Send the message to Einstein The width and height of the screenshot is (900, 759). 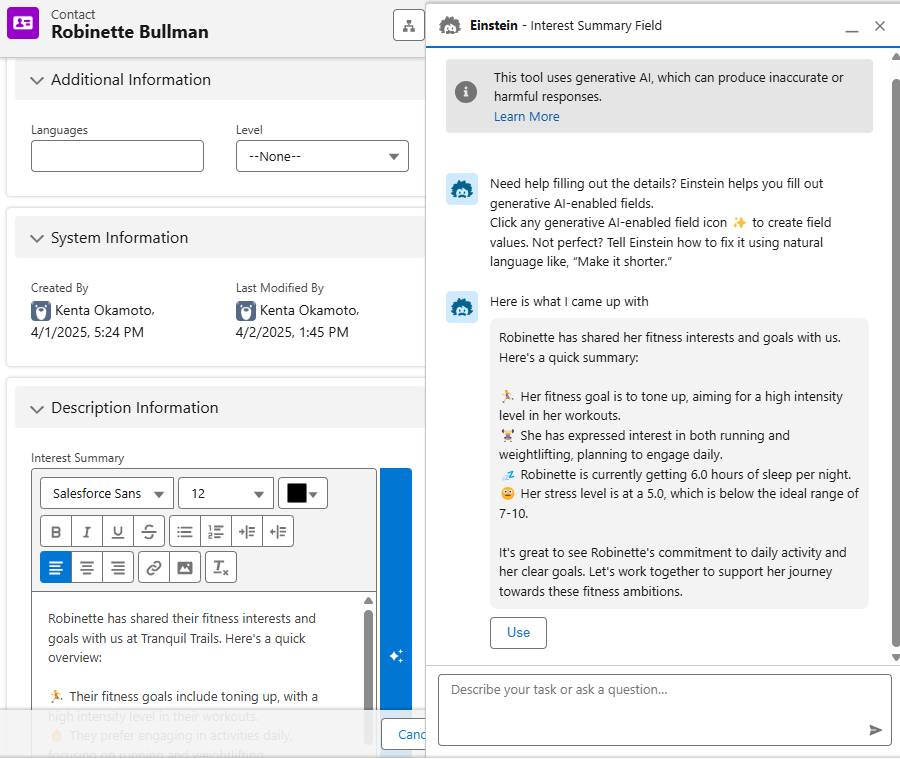[x=875, y=730]
